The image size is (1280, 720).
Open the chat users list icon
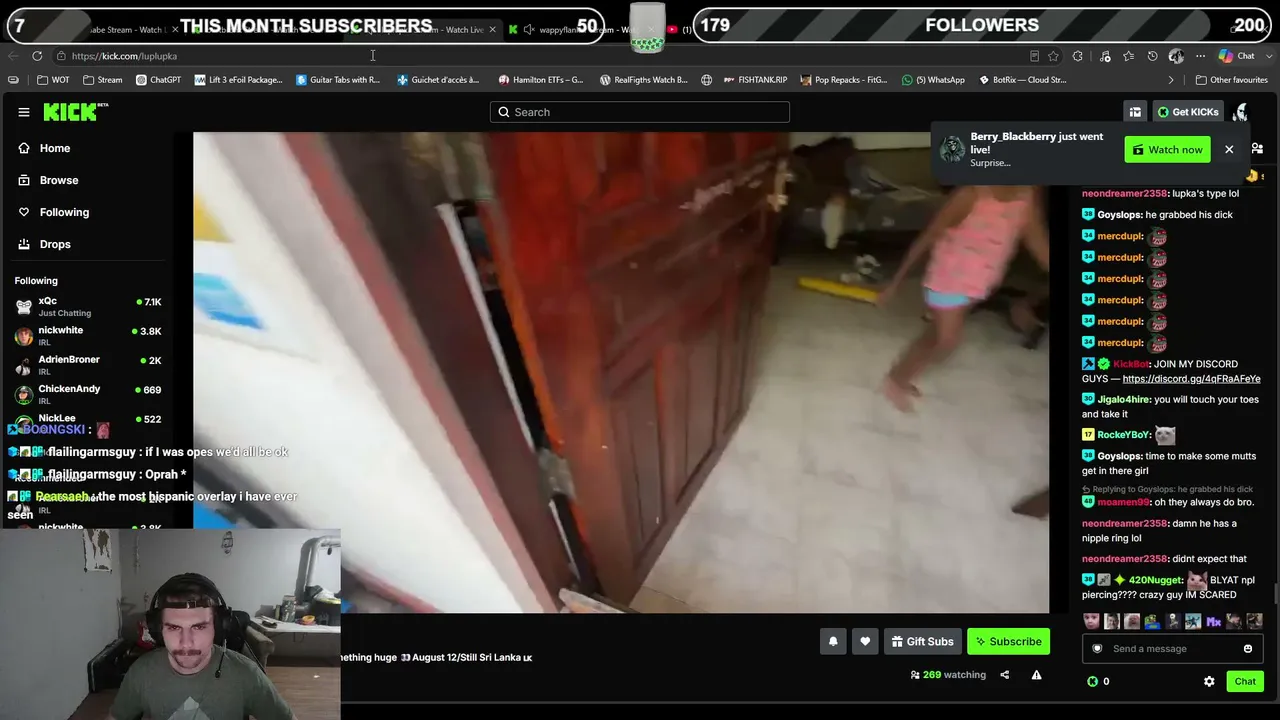pyautogui.click(x=1257, y=149)
